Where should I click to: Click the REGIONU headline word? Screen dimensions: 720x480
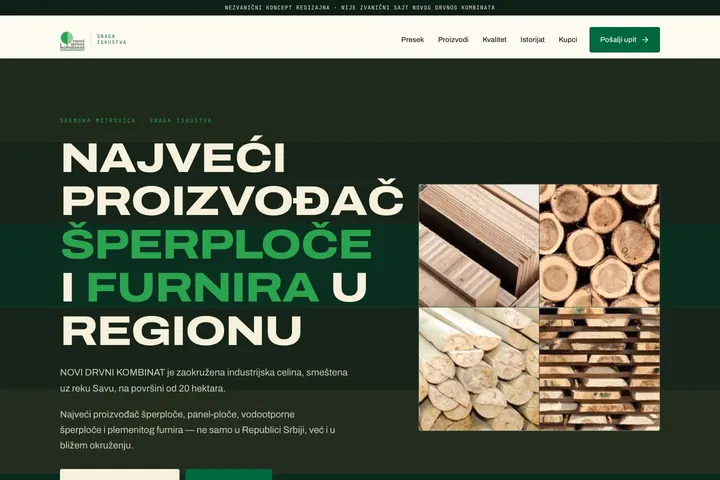182,330
